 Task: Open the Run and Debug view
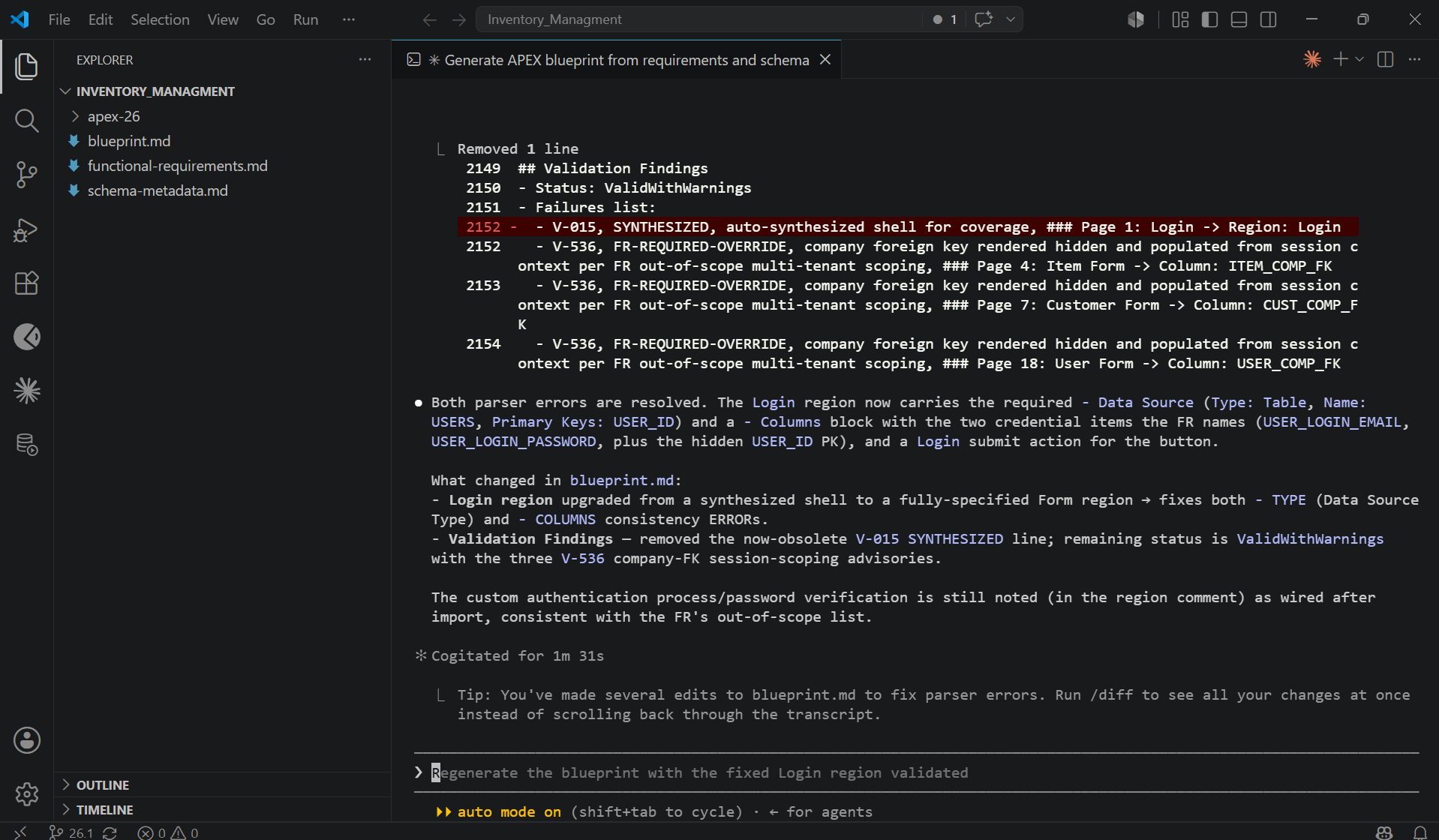click(27, 229)
